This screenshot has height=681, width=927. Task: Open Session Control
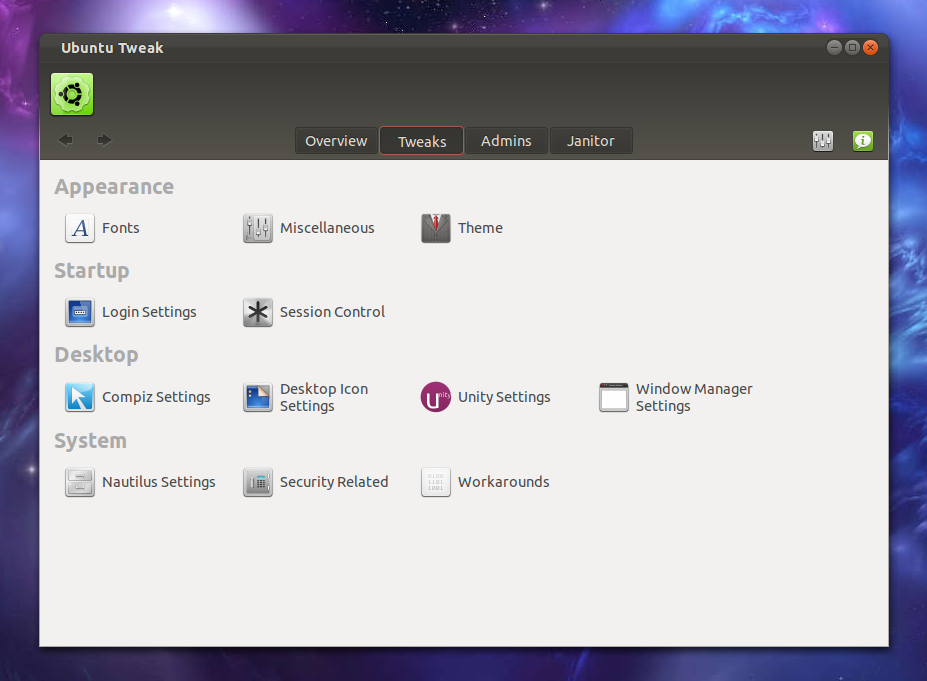[x=315, y=312]
